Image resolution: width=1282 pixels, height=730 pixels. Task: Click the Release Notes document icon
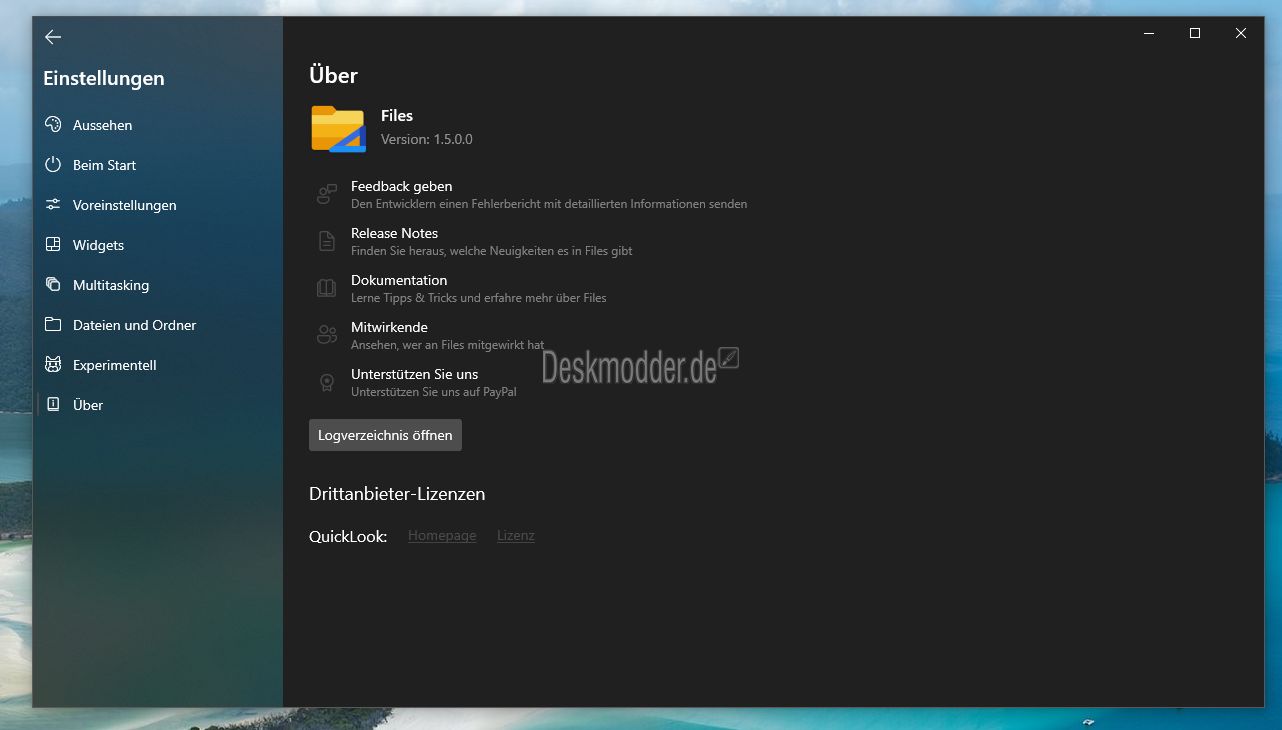[327, 241]
